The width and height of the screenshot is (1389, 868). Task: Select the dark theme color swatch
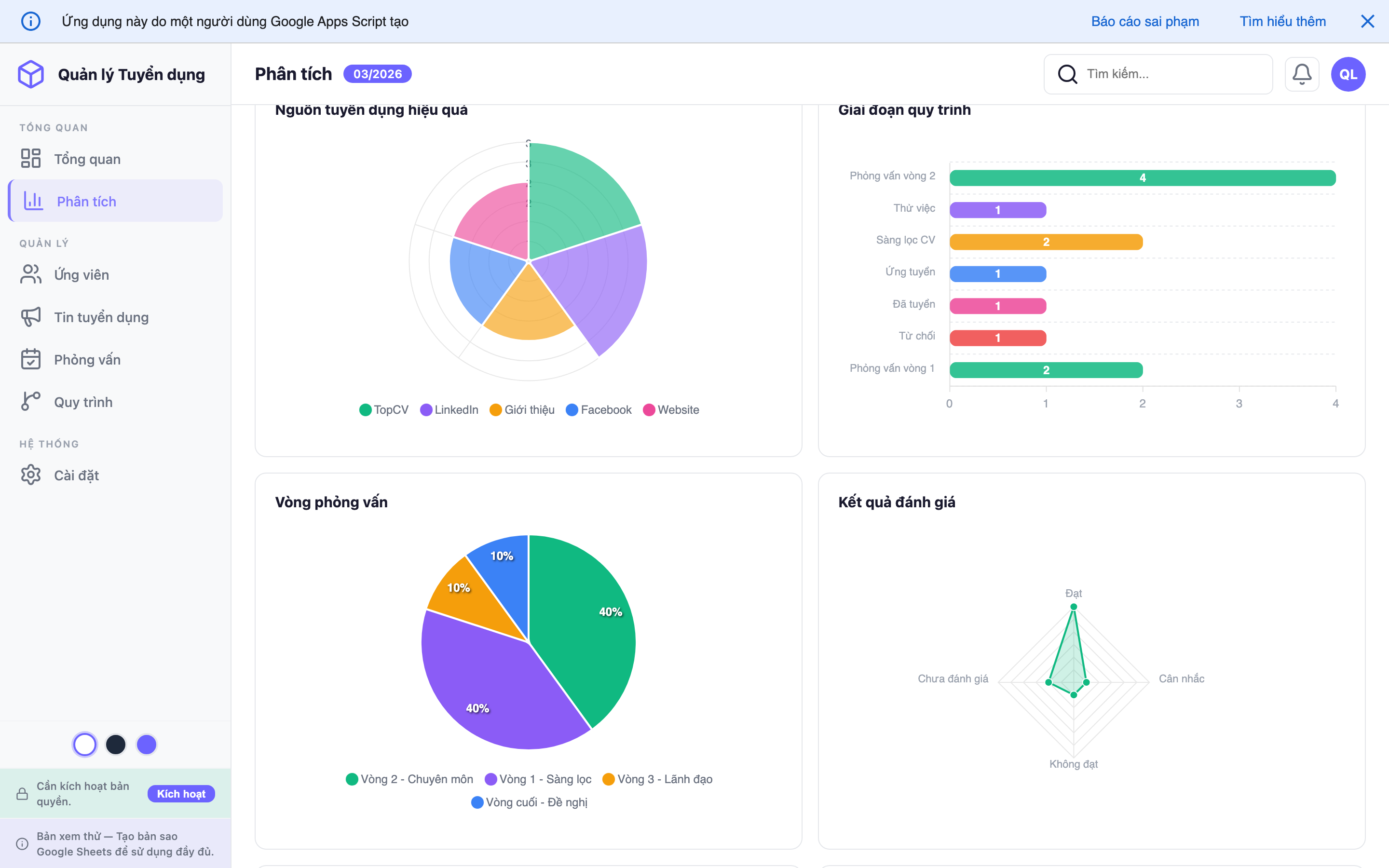[x=116, y=745]
